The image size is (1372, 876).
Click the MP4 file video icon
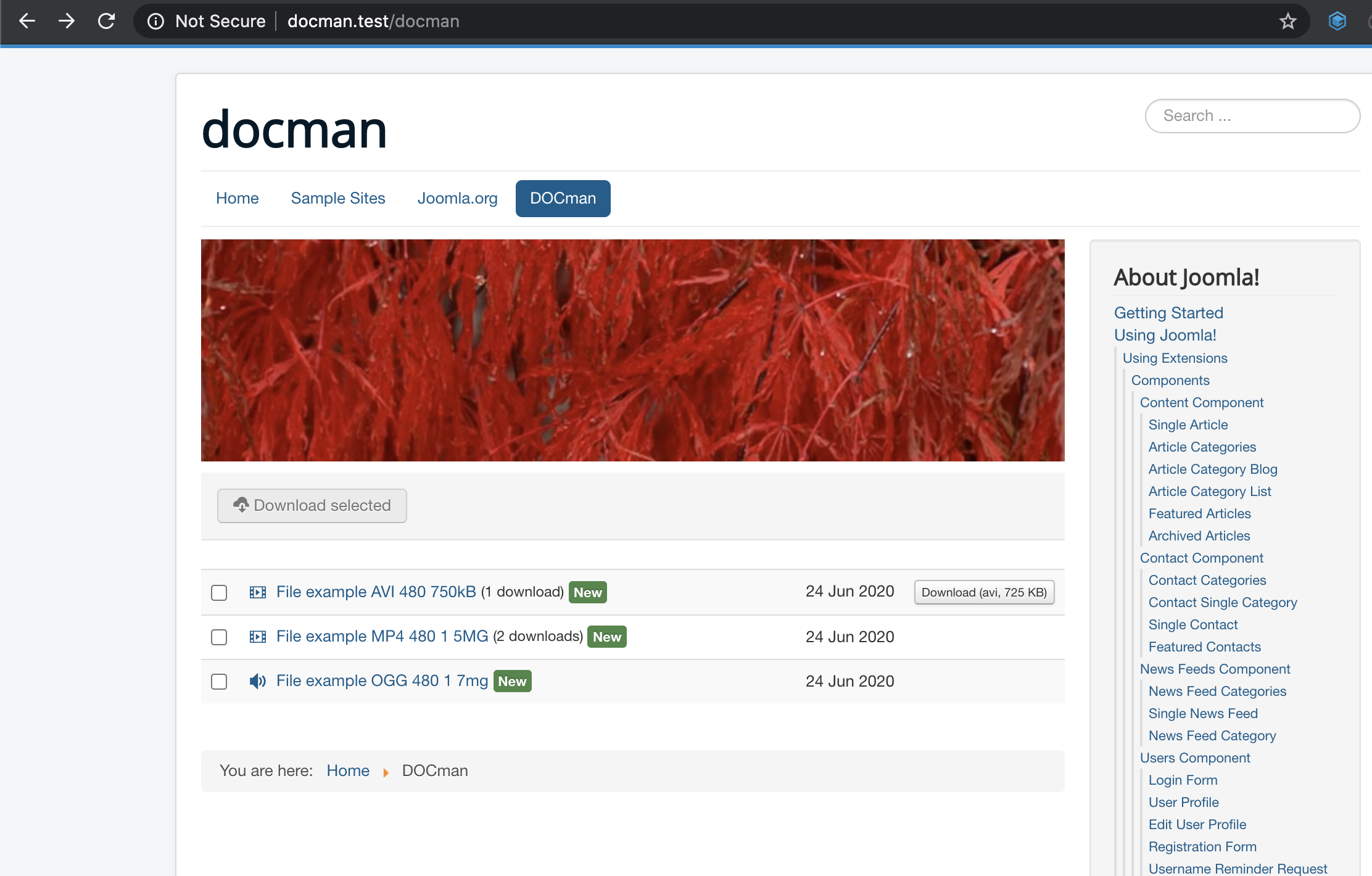[x=257, y=637]
